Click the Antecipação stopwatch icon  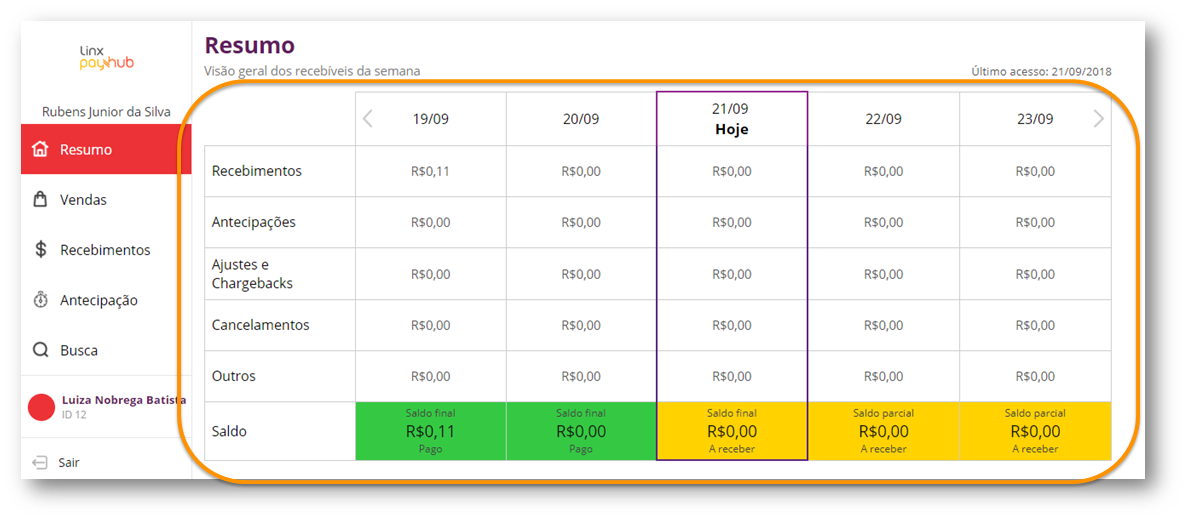pos(41,300)
